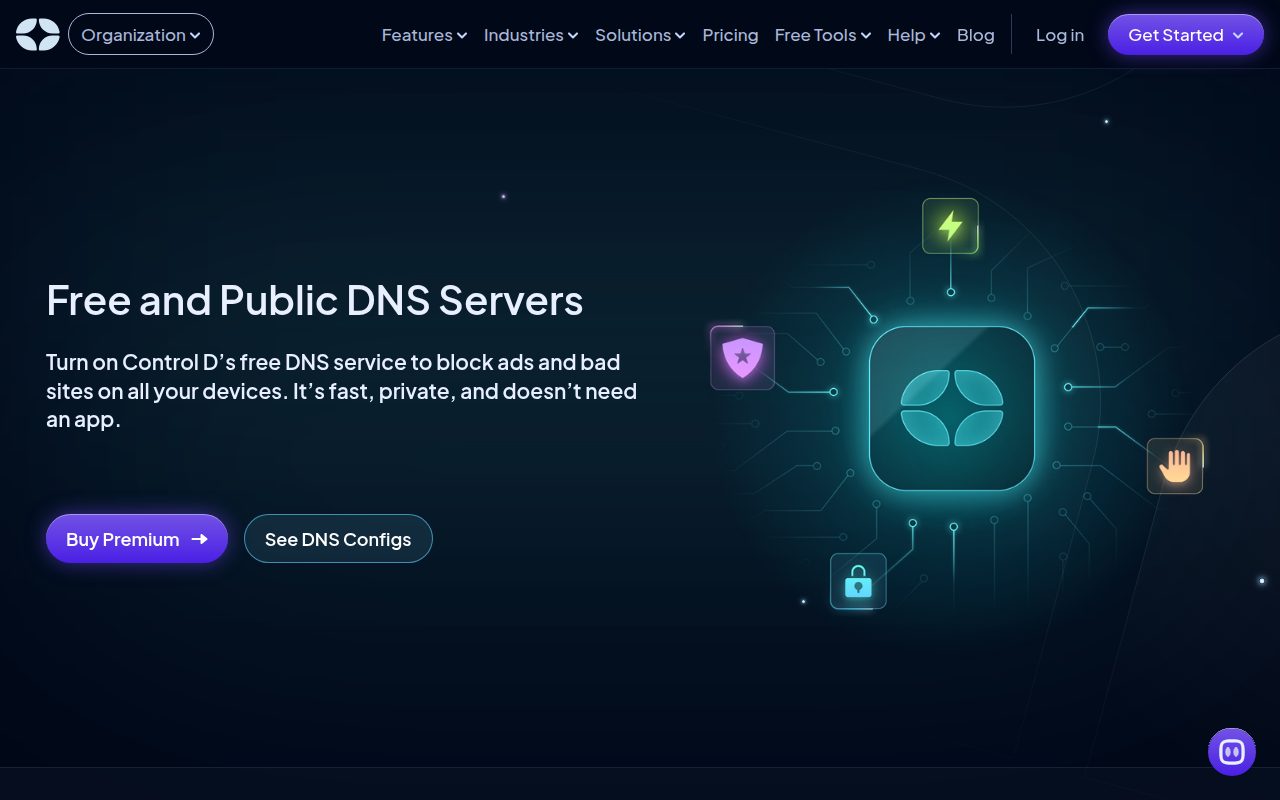This screenshot has height=800, width=1280.
Task: Click the Control D logo icon
Action: coord(38,35)
